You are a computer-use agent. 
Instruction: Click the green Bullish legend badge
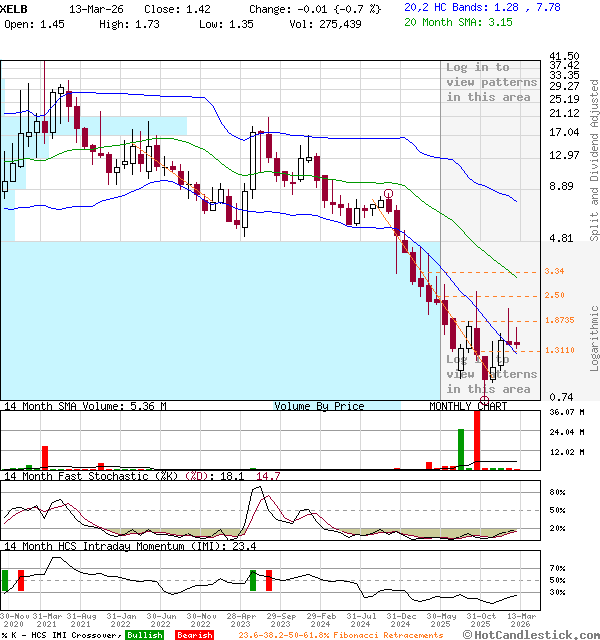click(144, 635)
